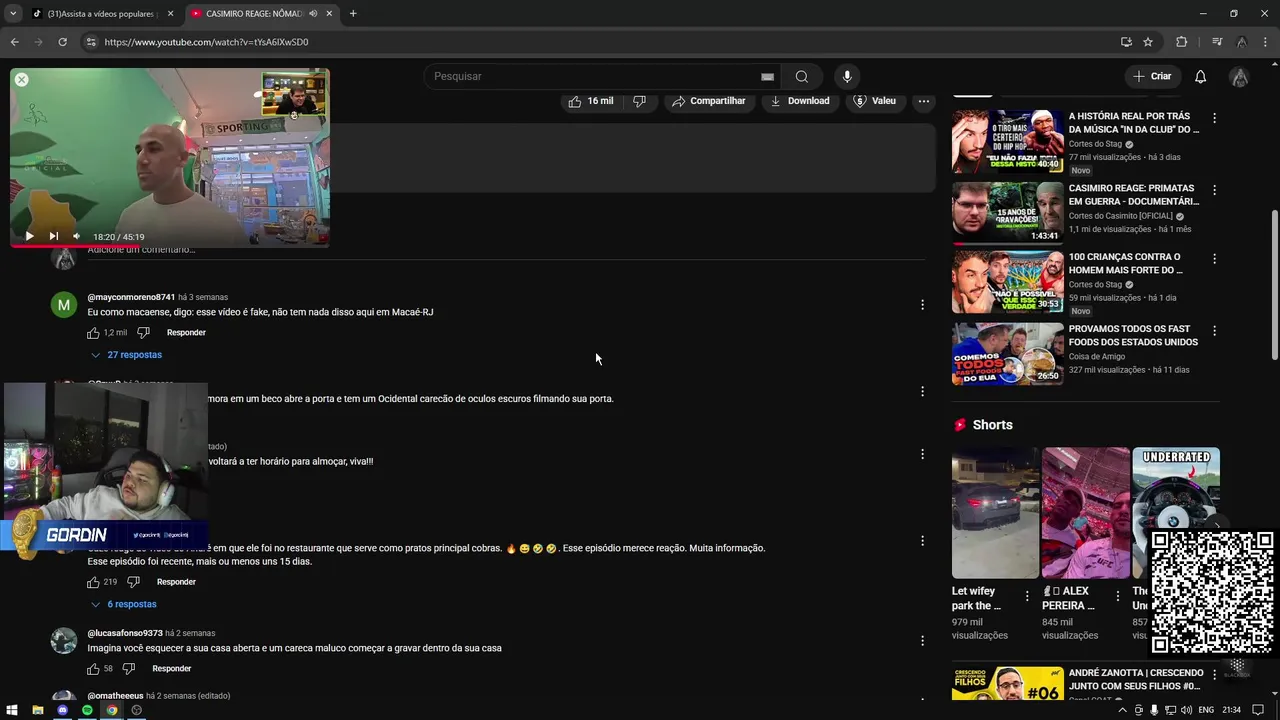
Task: Dislike the mayconmoreno8741 comment
Action: (143, 333)
